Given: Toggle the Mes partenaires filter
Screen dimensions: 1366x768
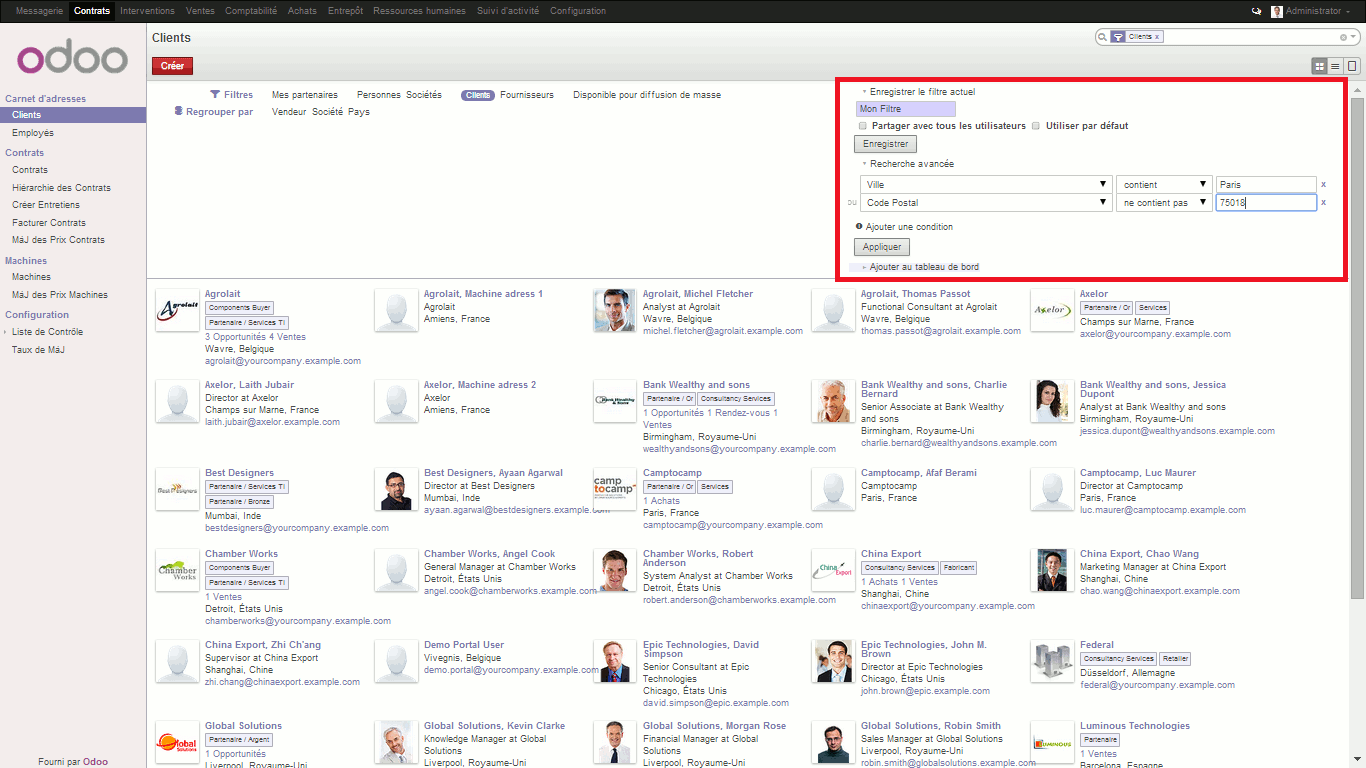Looking at the screenshot, I should click(305, 95).
